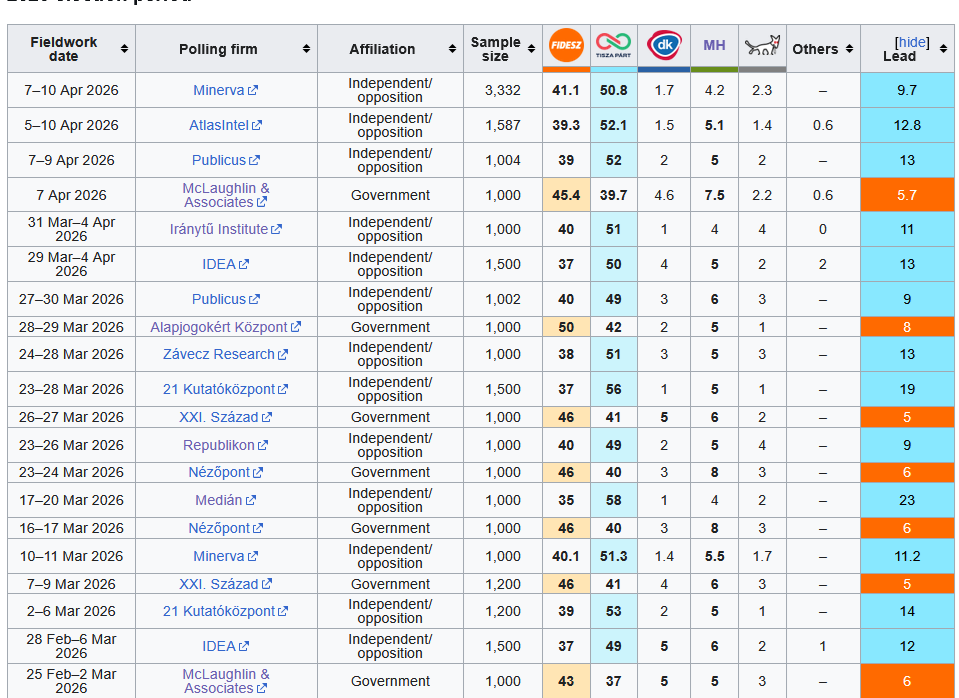Click the 58 Tisza value in Medián row
959x698 pixels.
(613, 500)
